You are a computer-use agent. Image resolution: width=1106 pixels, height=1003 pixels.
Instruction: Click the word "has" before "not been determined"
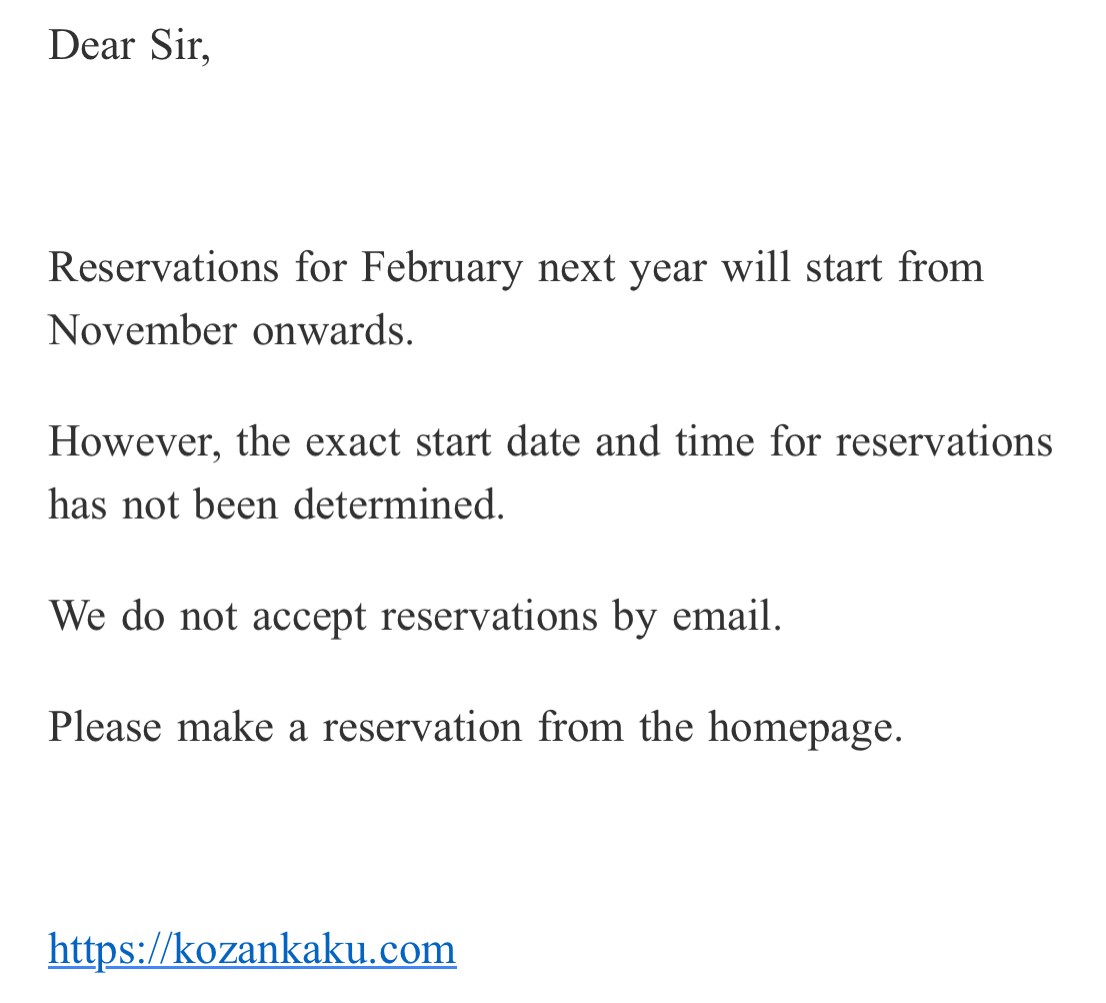click(77, 504)
